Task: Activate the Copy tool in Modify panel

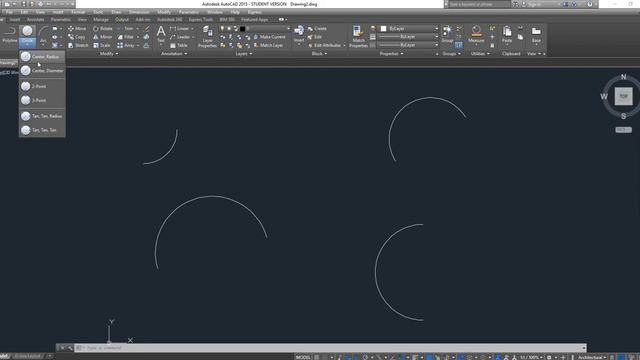Action: [77, 37]
